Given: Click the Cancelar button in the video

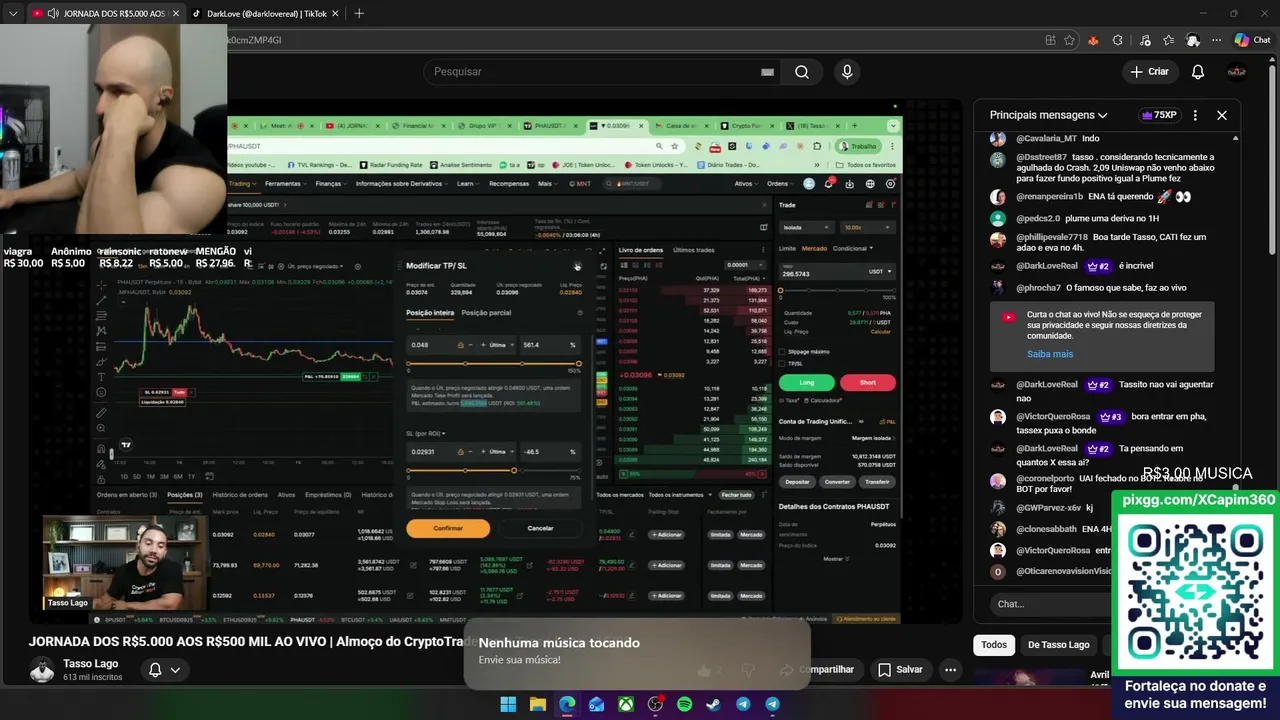Looking at the screenshot, I should click(540, 528).
